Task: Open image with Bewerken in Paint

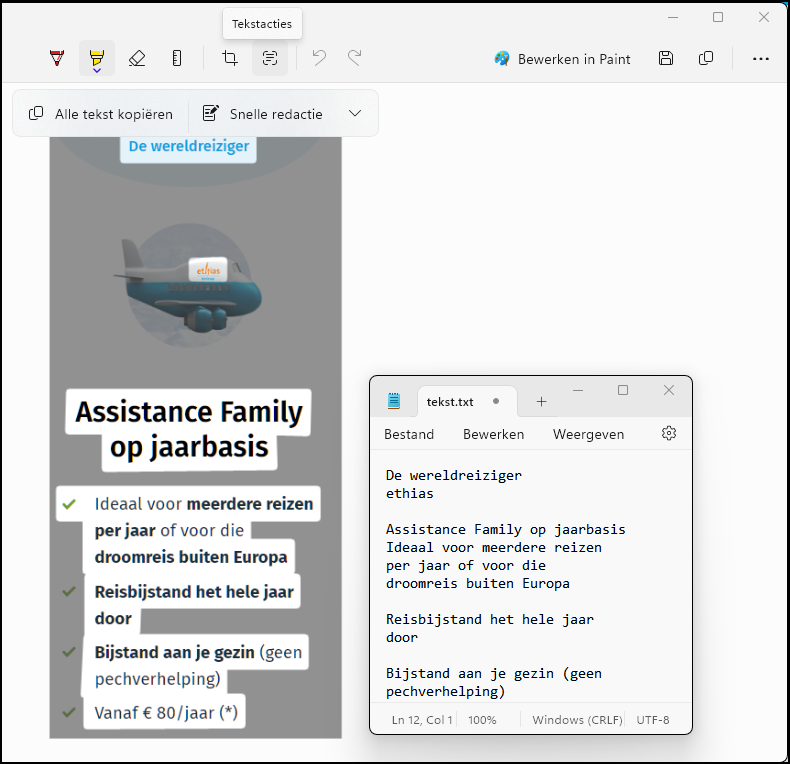Action: tap(562, 59)
